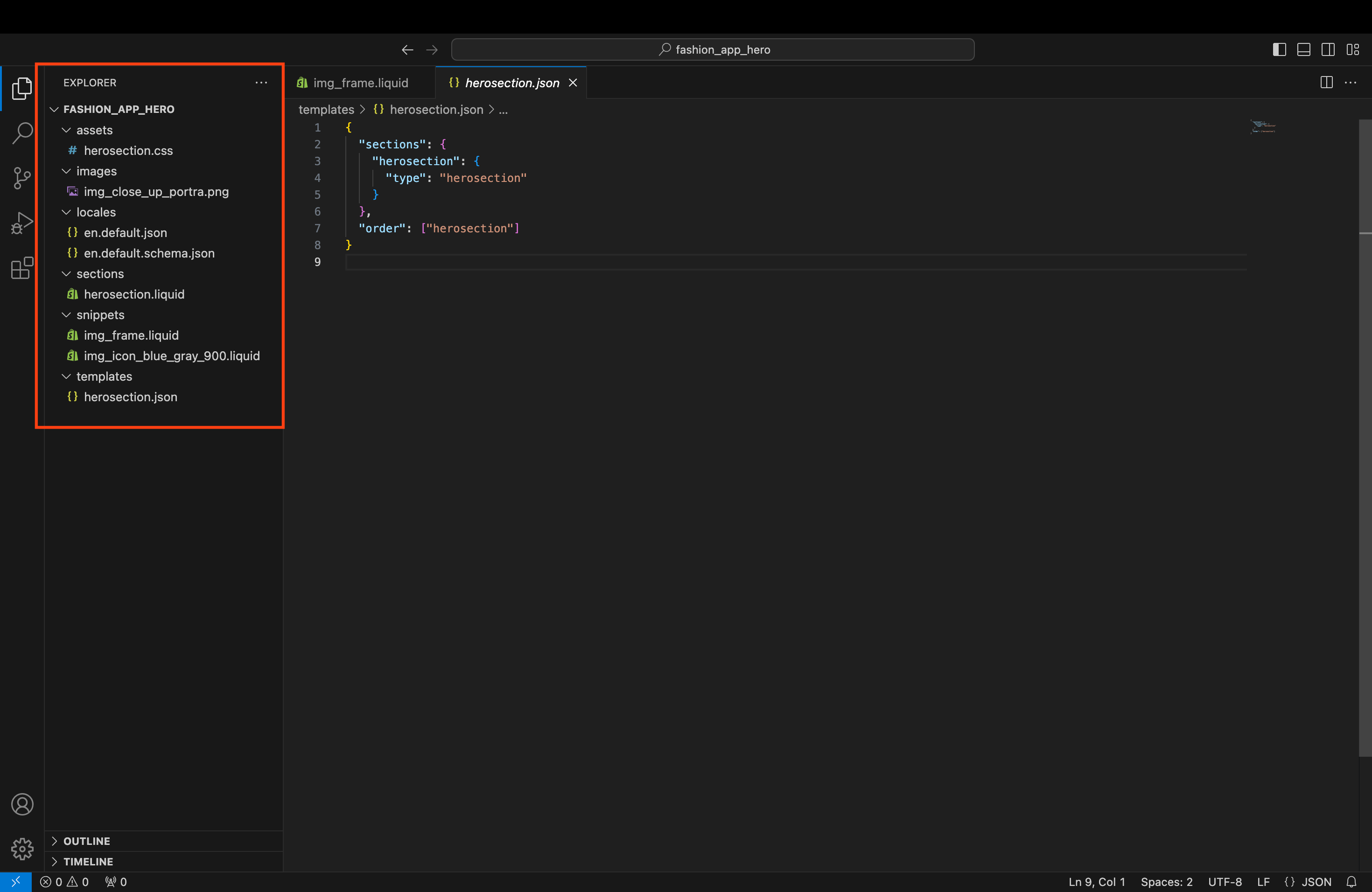The image size is (1372, 892).
Task: Open en.default.schema.json file
Action: coord(164,253)
